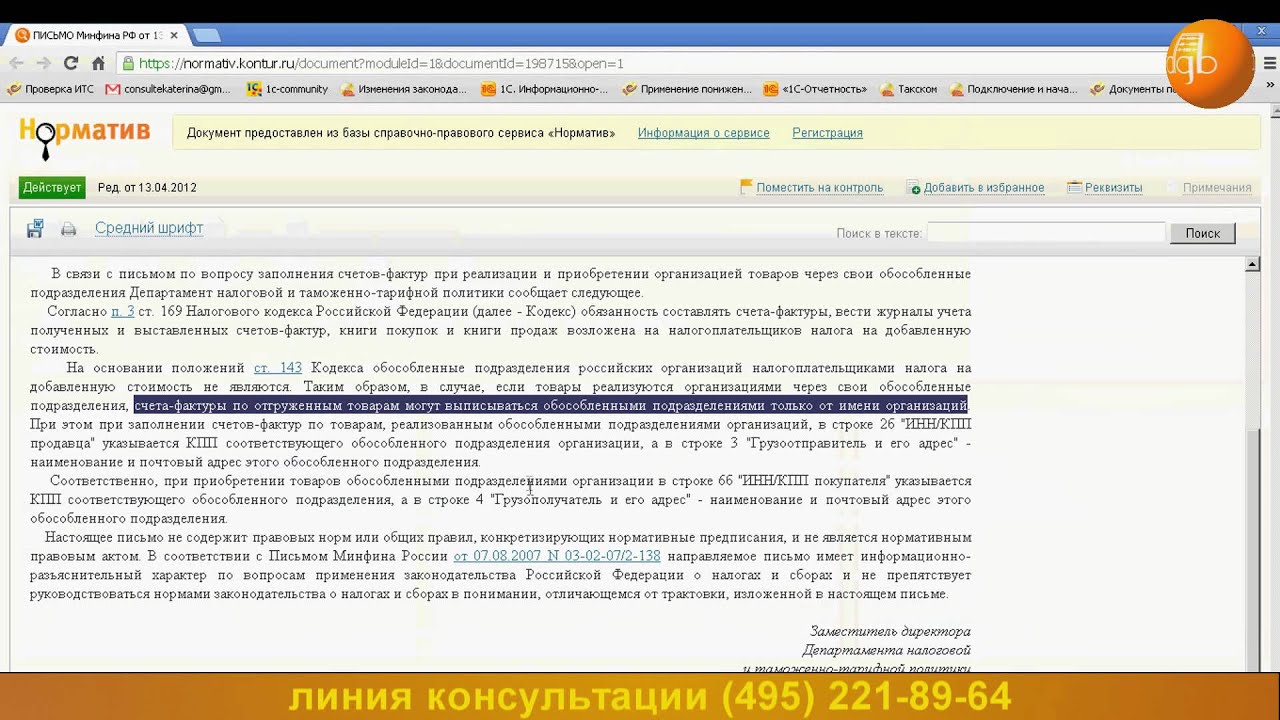The height and width of the screenshot is (720, 1280).
Task: Open the Применение понижен... bookmark
Action: tap(687, 89)
